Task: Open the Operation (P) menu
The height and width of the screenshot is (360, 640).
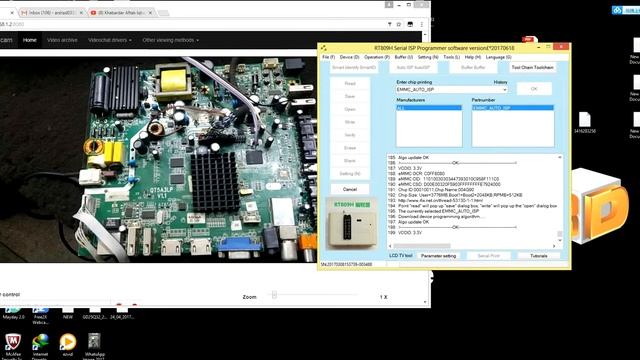Action: pyautogui.click(x=377, y=57)
